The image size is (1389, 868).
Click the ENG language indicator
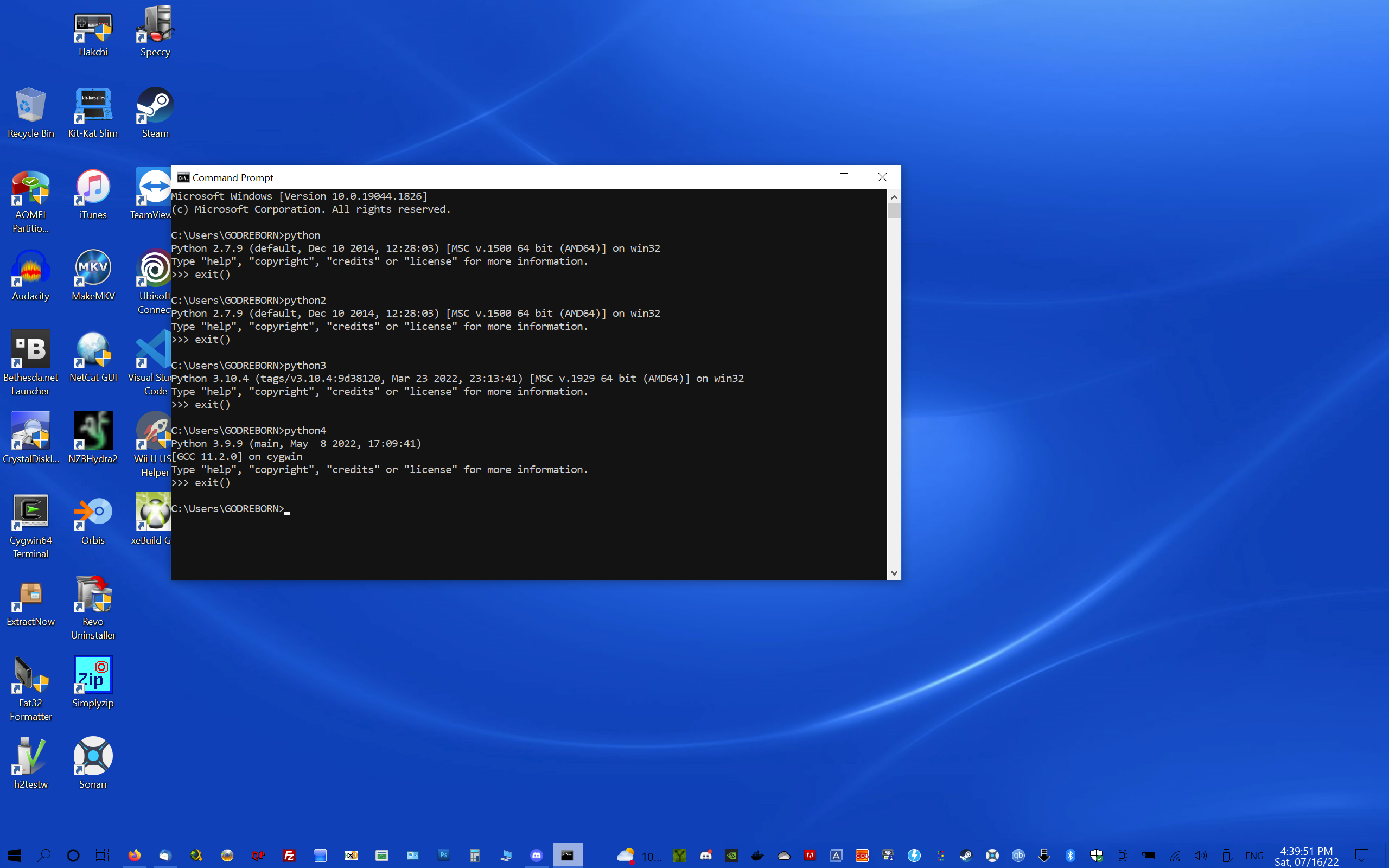[1254, 856]
